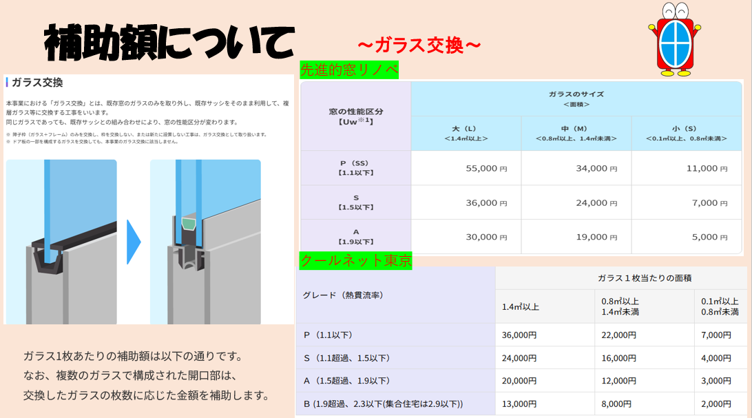752x418 pixels.
Task: Click the red subtitle ～ガラス交換～
Action: 419,46
